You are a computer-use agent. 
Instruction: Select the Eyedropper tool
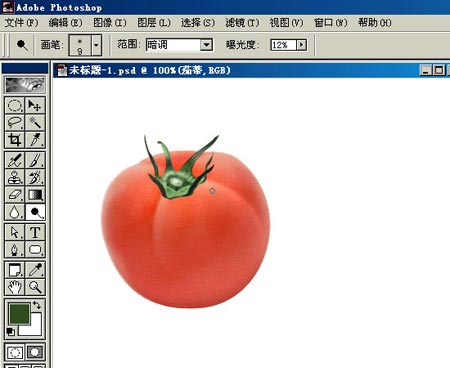coord(35,270)
